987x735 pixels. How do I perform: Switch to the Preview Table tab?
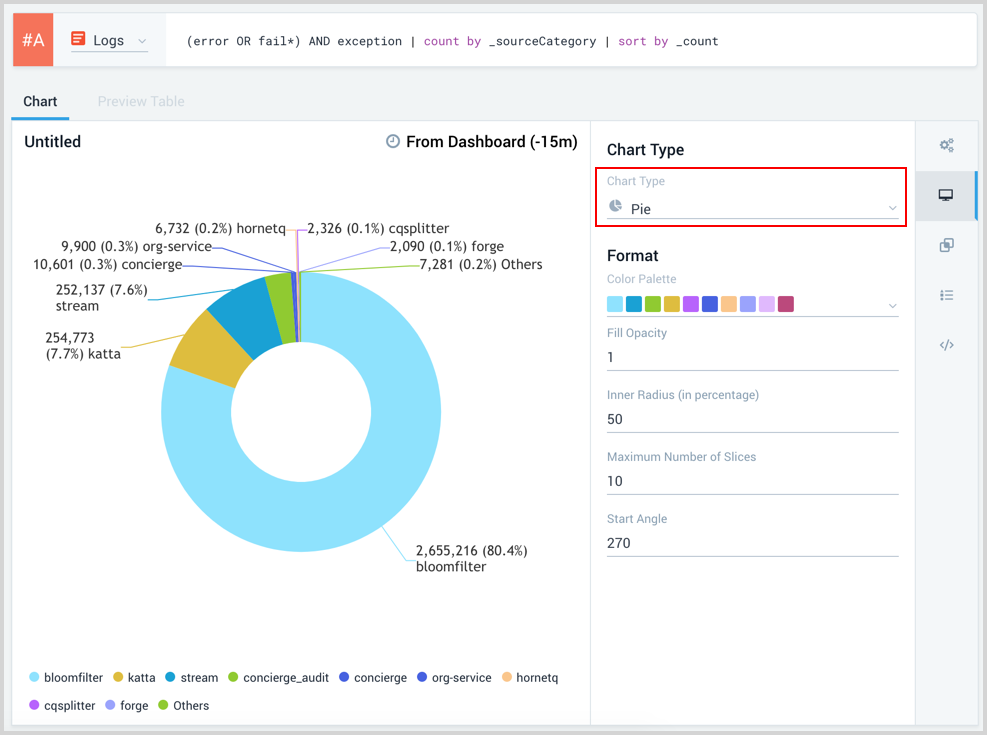[141, 101]
